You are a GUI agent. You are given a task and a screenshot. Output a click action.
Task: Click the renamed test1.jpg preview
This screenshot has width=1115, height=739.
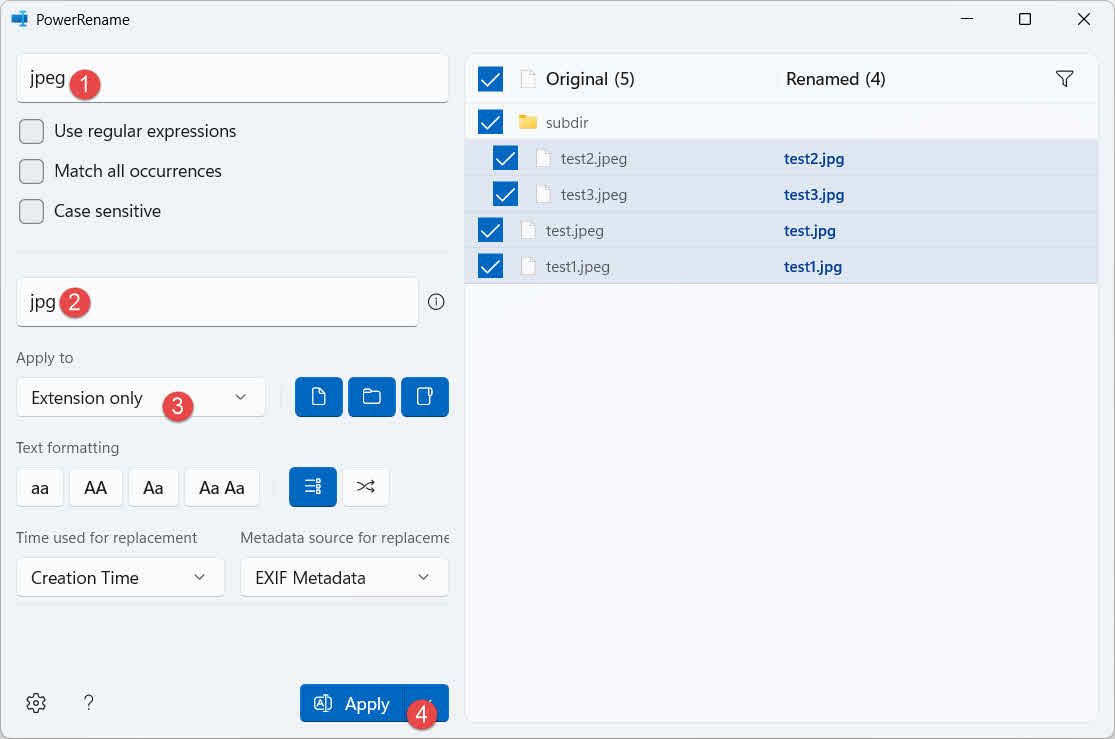click(812, 267)
